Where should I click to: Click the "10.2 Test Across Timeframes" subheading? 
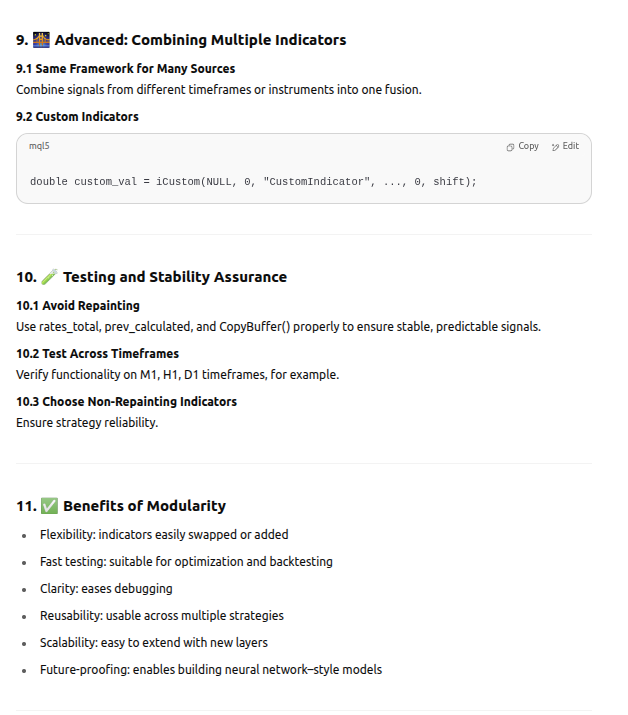(98, 354)
